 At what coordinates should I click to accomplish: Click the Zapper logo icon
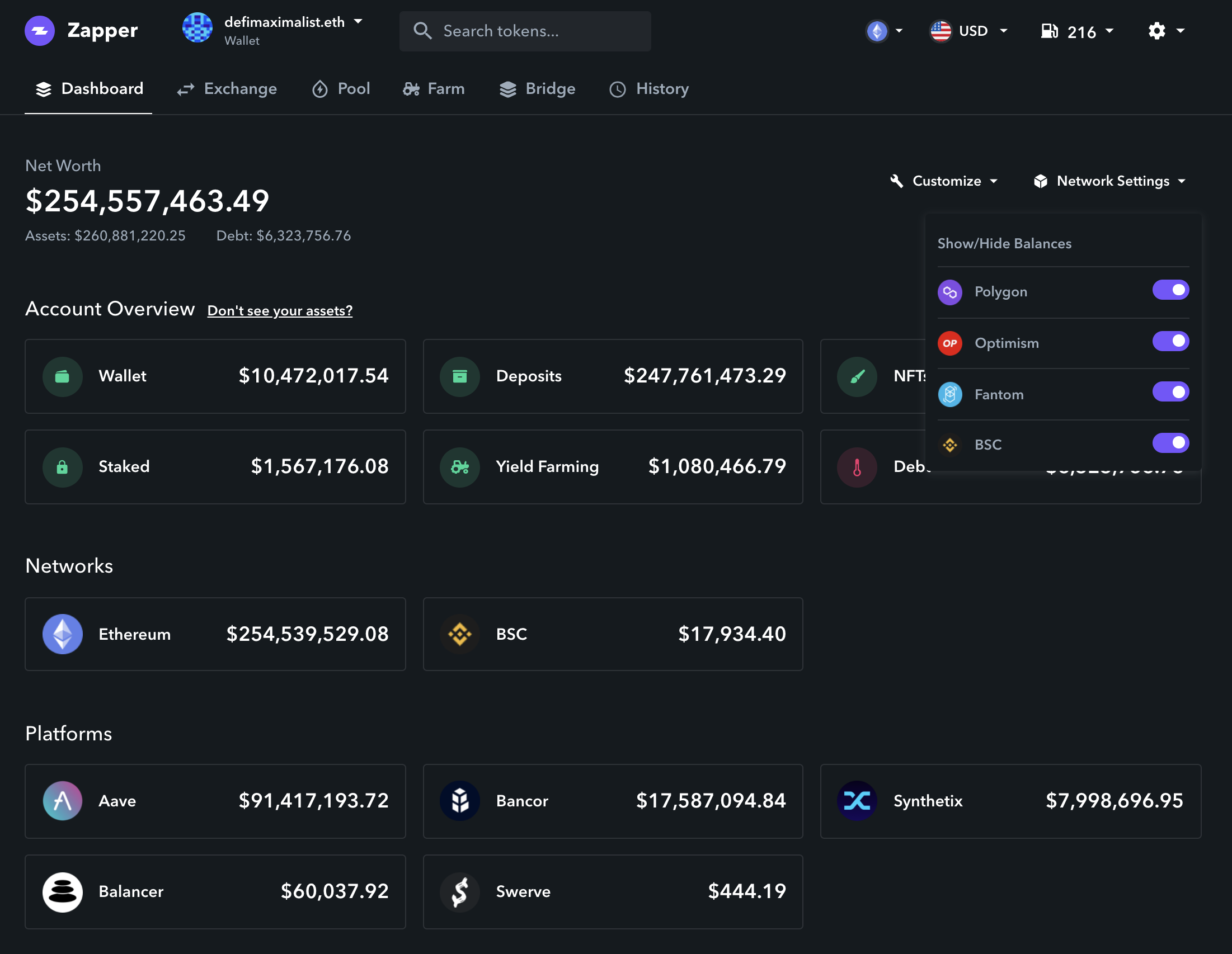pyautogui.click(x=40, y=30)
